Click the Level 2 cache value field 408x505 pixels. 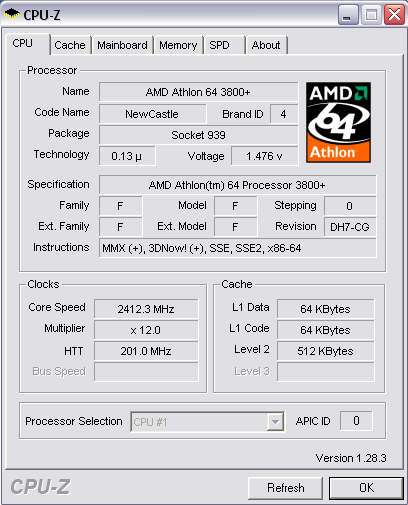click(x=325, y=351)
